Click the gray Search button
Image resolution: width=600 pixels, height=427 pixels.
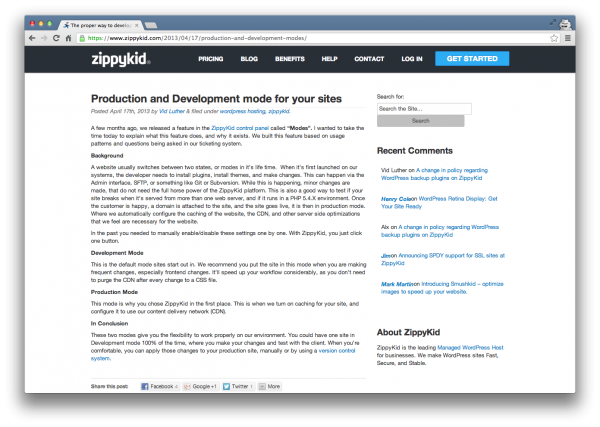pyautogui.click(x=421, y=121)
